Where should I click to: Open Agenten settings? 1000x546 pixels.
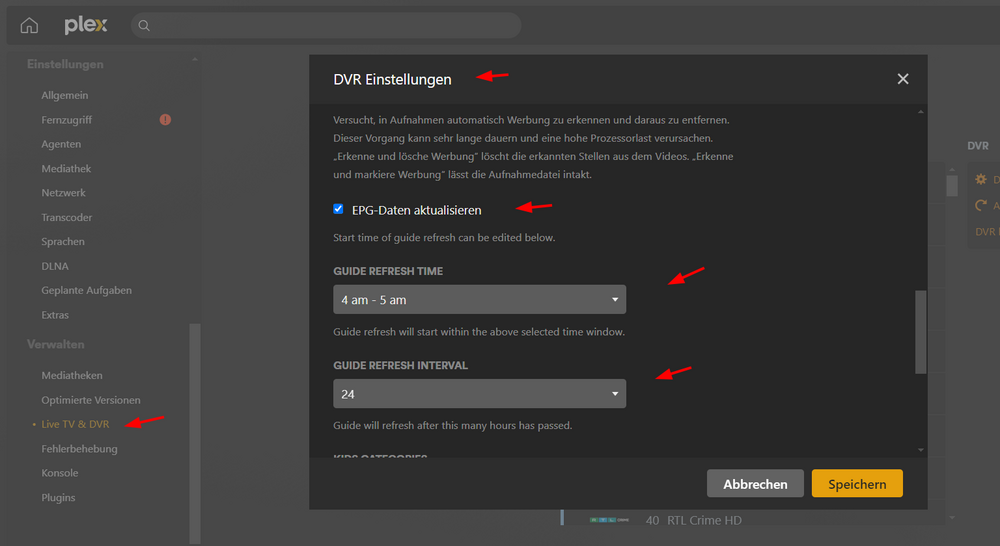[x=61, y=144]
